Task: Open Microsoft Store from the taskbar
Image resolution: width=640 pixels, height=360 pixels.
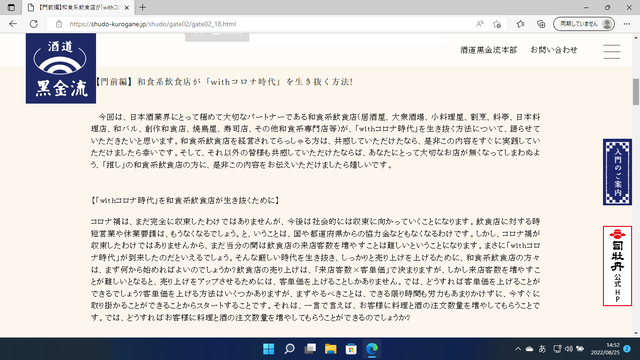Action: point(351,349)
